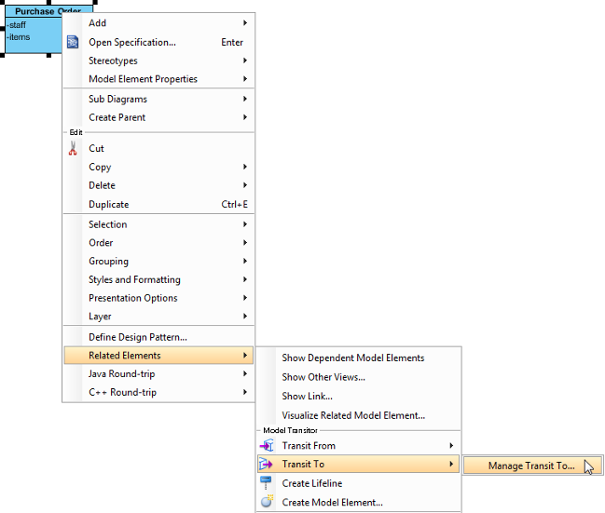Viewport: 605px width, 513px height.
Task: Choose Show Other Views... entry
Action: pos(359,377)
